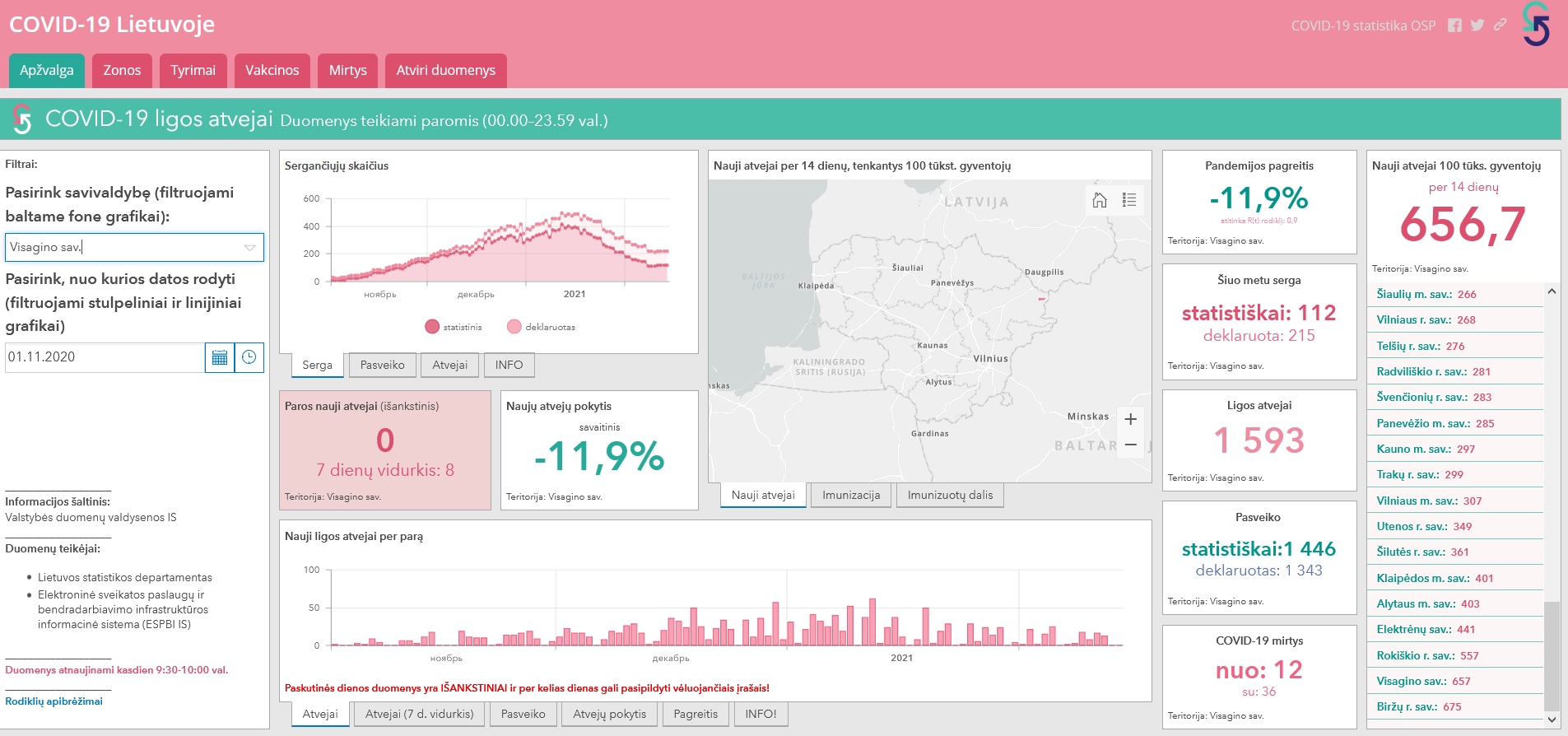The height and width of the screenshot is (736, 1568).
Task: Click the map home extent icon
Action: 1100,200
